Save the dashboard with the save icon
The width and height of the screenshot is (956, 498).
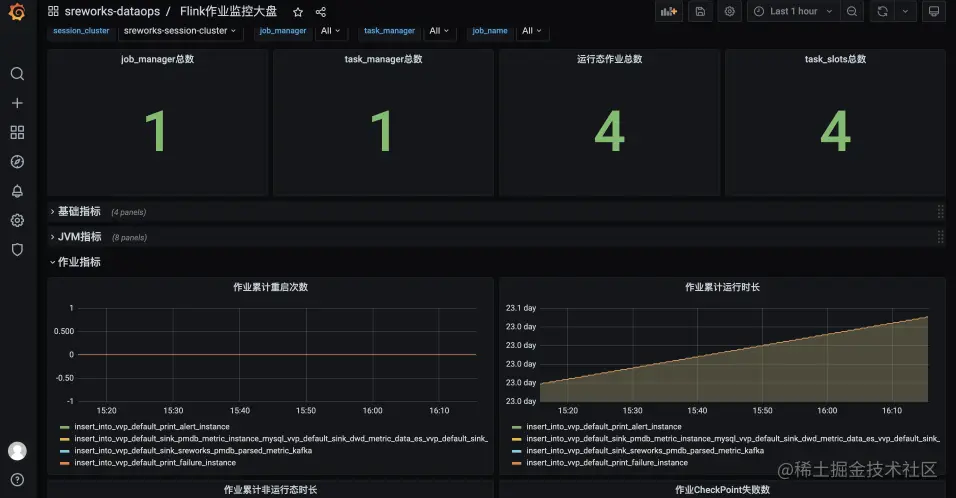pyautogui.click(x=700, y=11)
